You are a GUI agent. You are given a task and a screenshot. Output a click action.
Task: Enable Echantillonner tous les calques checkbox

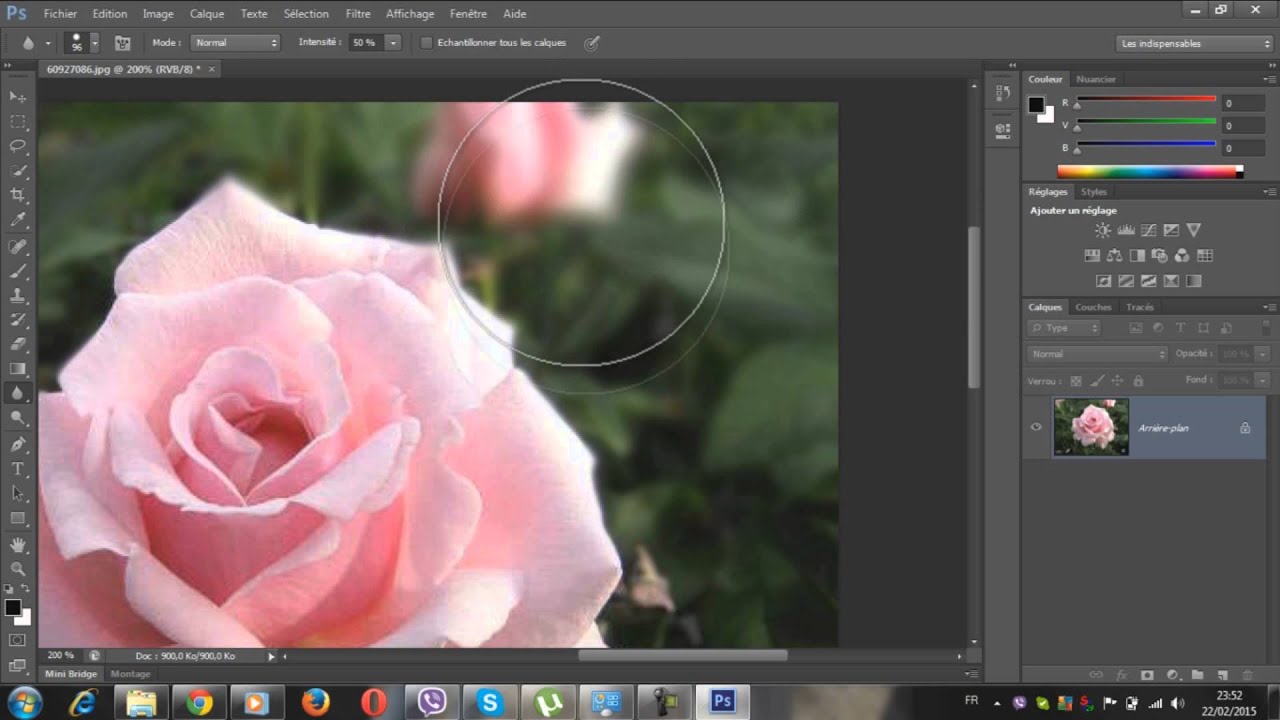(x=426, y=43)
